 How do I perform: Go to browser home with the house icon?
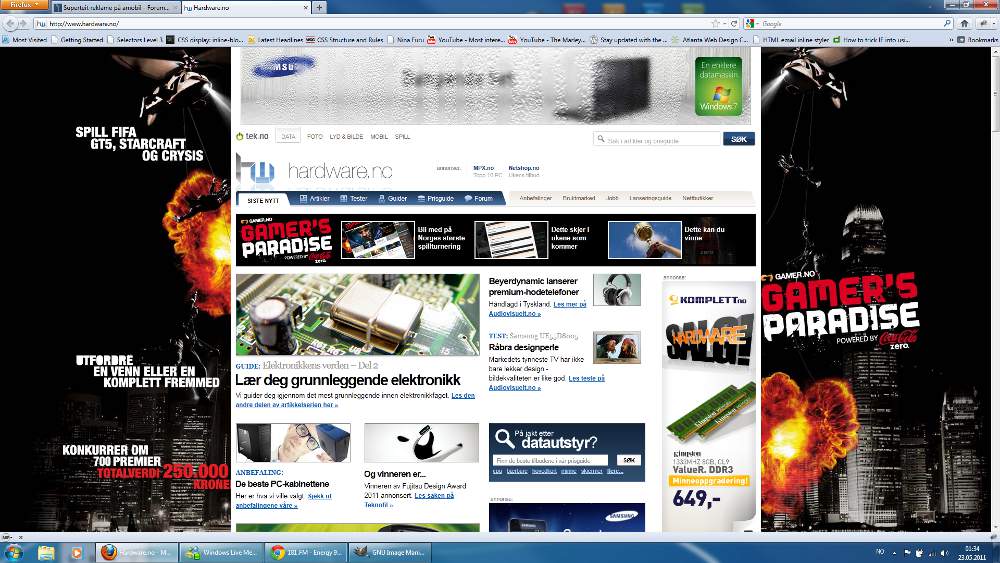(x=964, y=24)
